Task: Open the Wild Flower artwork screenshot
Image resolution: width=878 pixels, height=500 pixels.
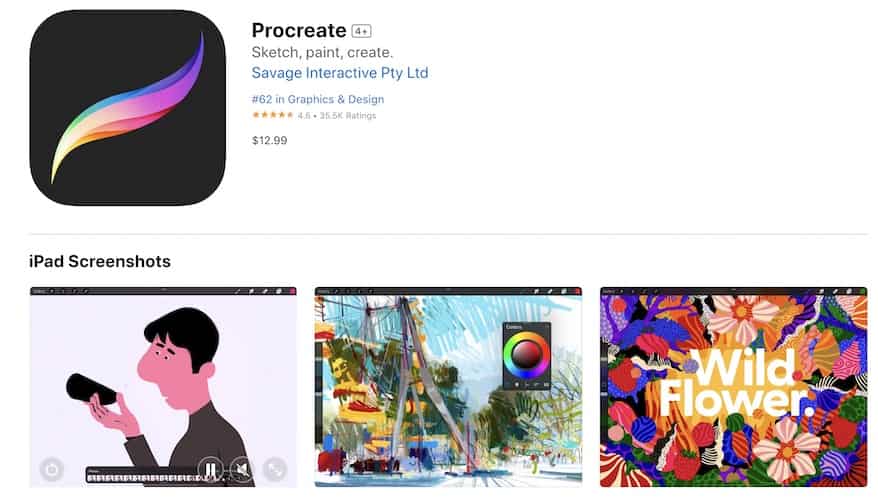Action: point(734,387)
